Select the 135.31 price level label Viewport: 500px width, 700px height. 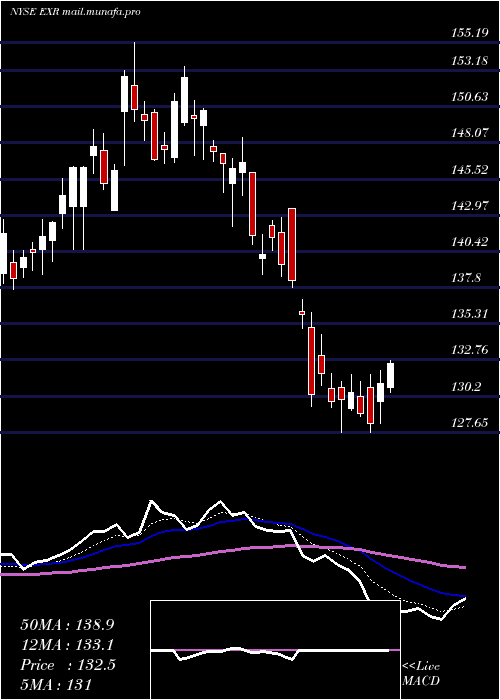pos(468,313)
